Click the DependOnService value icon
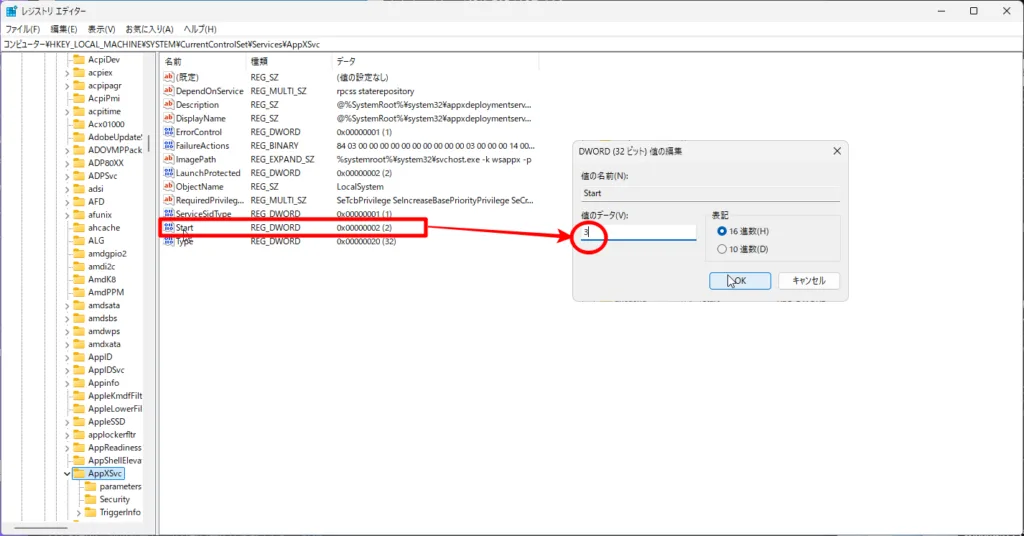1024x536 pixels. pyautogui.click(x=169, y=91)
